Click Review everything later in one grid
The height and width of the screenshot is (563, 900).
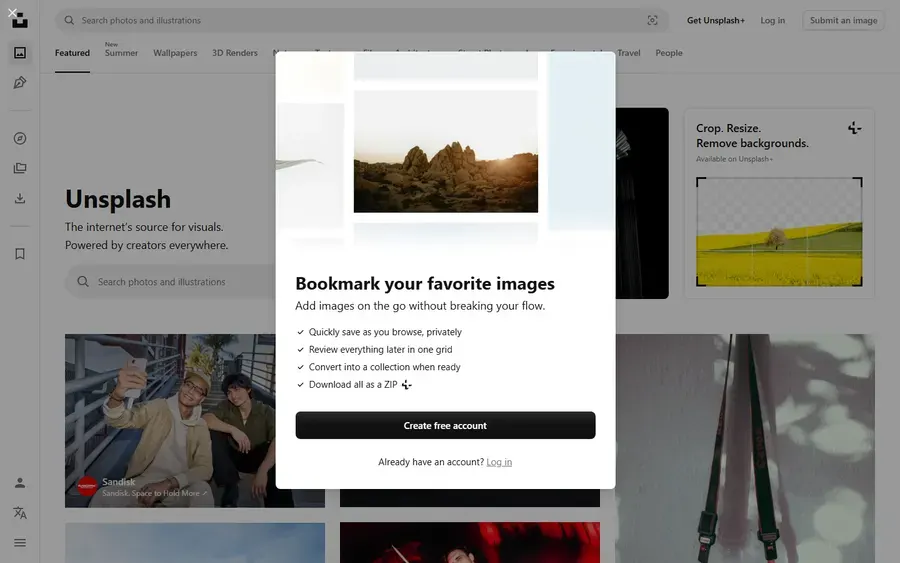coord(381,350)
